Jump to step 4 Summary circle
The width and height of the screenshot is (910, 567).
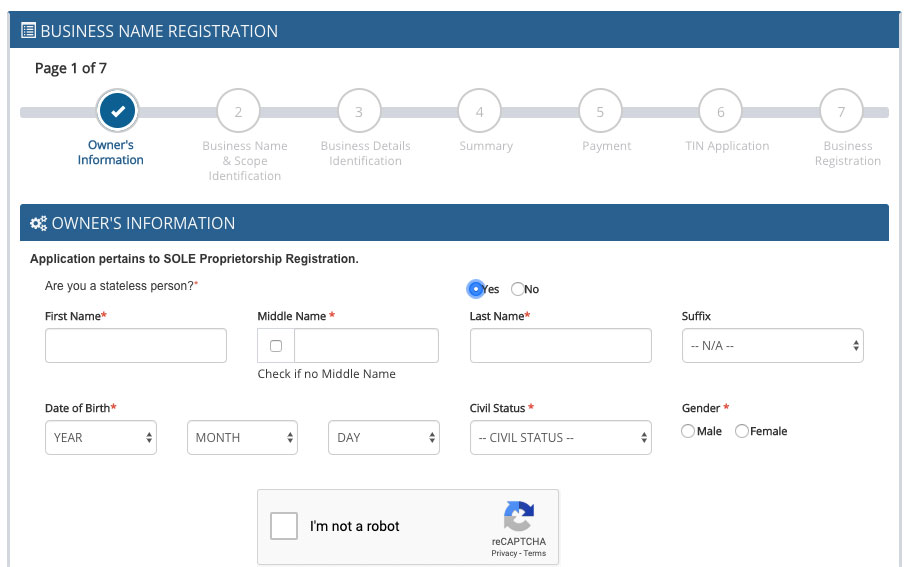coord(479,111)
